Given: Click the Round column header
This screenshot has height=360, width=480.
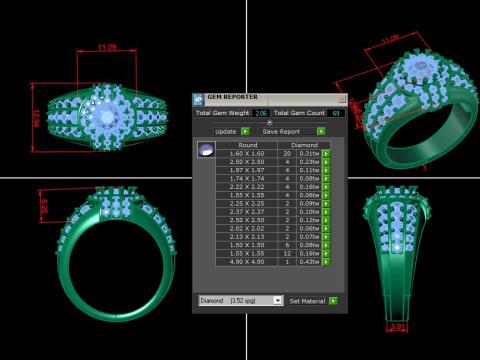Looking at the screenshot, I should (247, 145).
